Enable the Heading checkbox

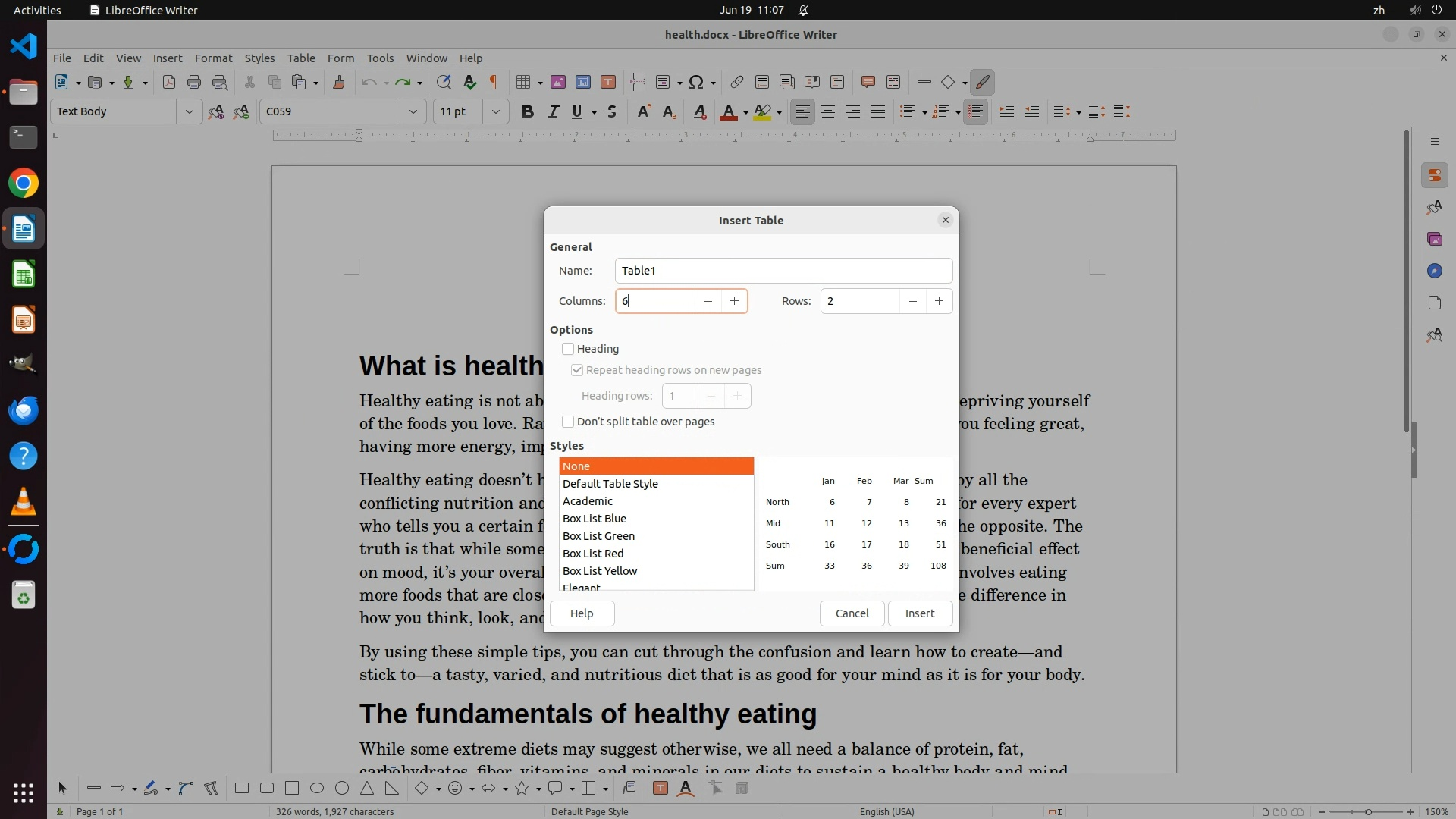point(568,349)
